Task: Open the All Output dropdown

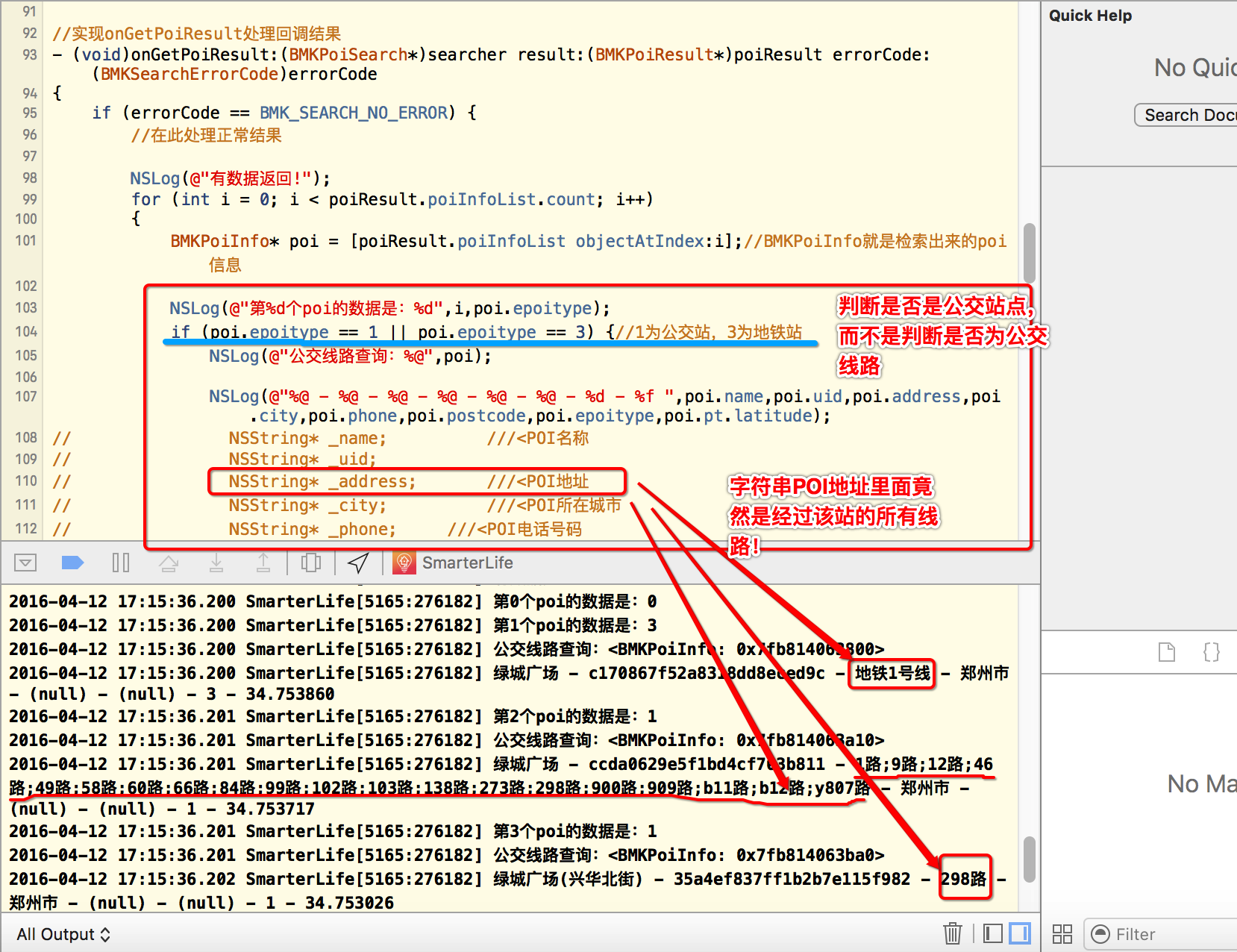Action: click(63, 934)
